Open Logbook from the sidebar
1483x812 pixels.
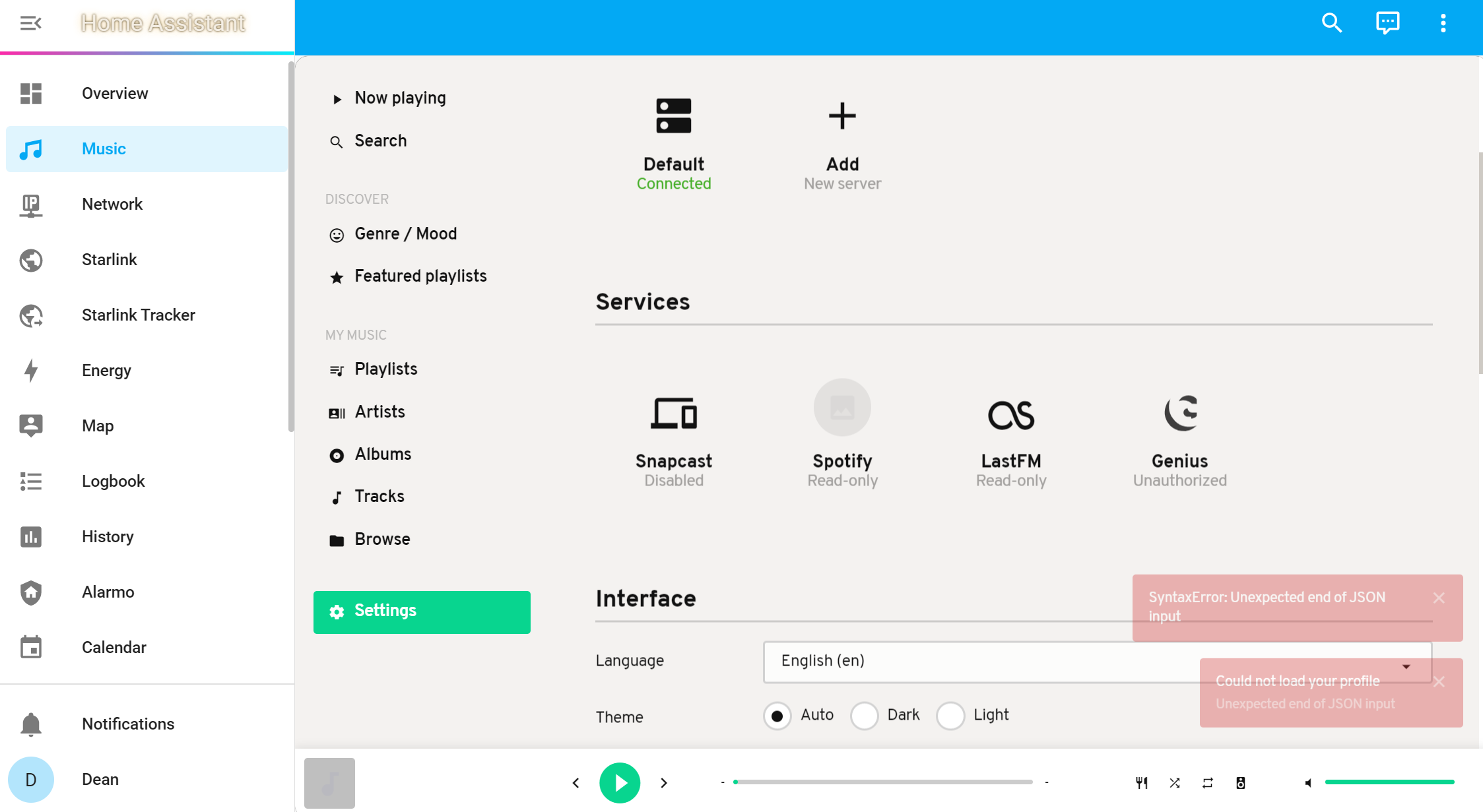point(114,481)
